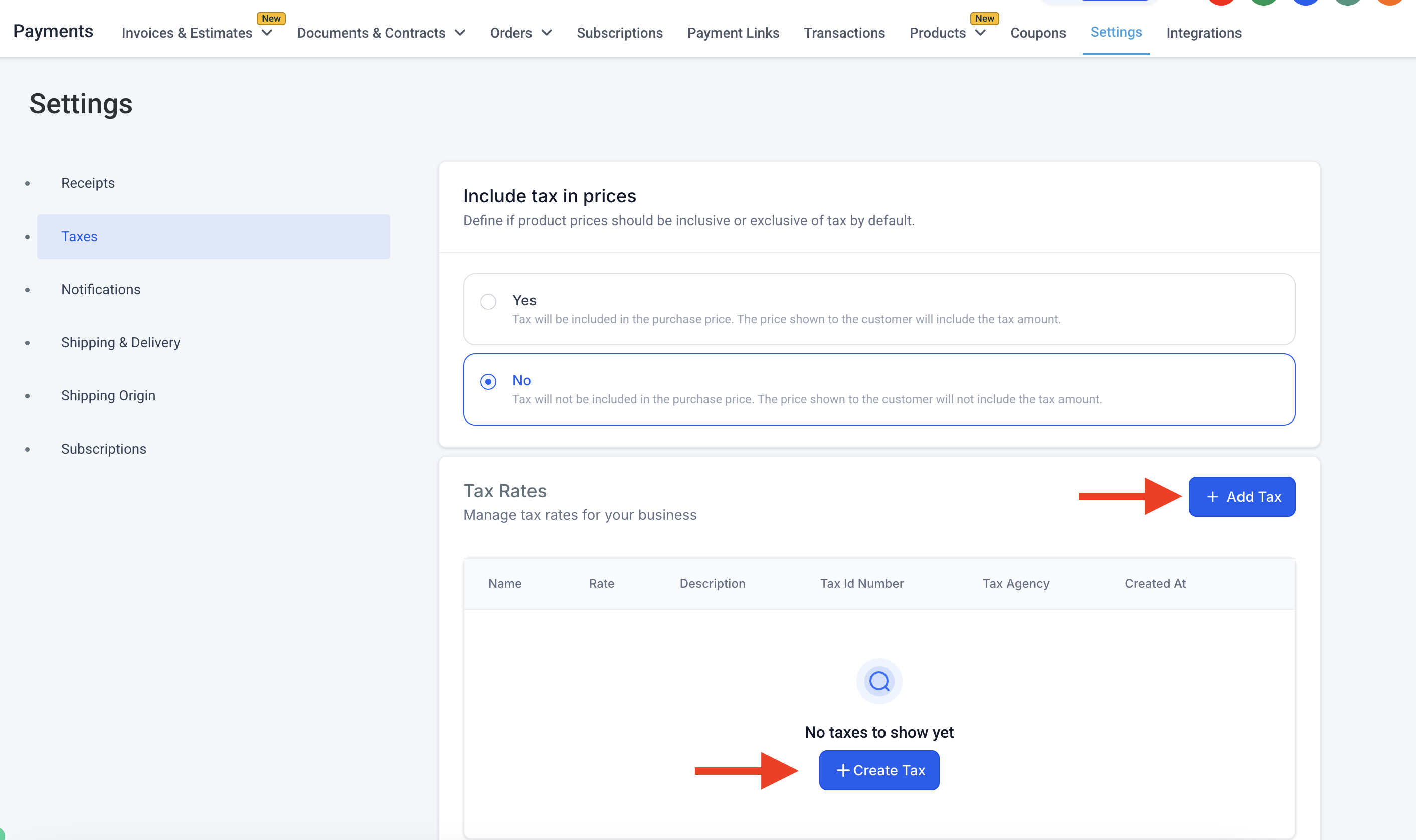
Task: Open Notifications settings in the sidebar
Action: point(101,289)
